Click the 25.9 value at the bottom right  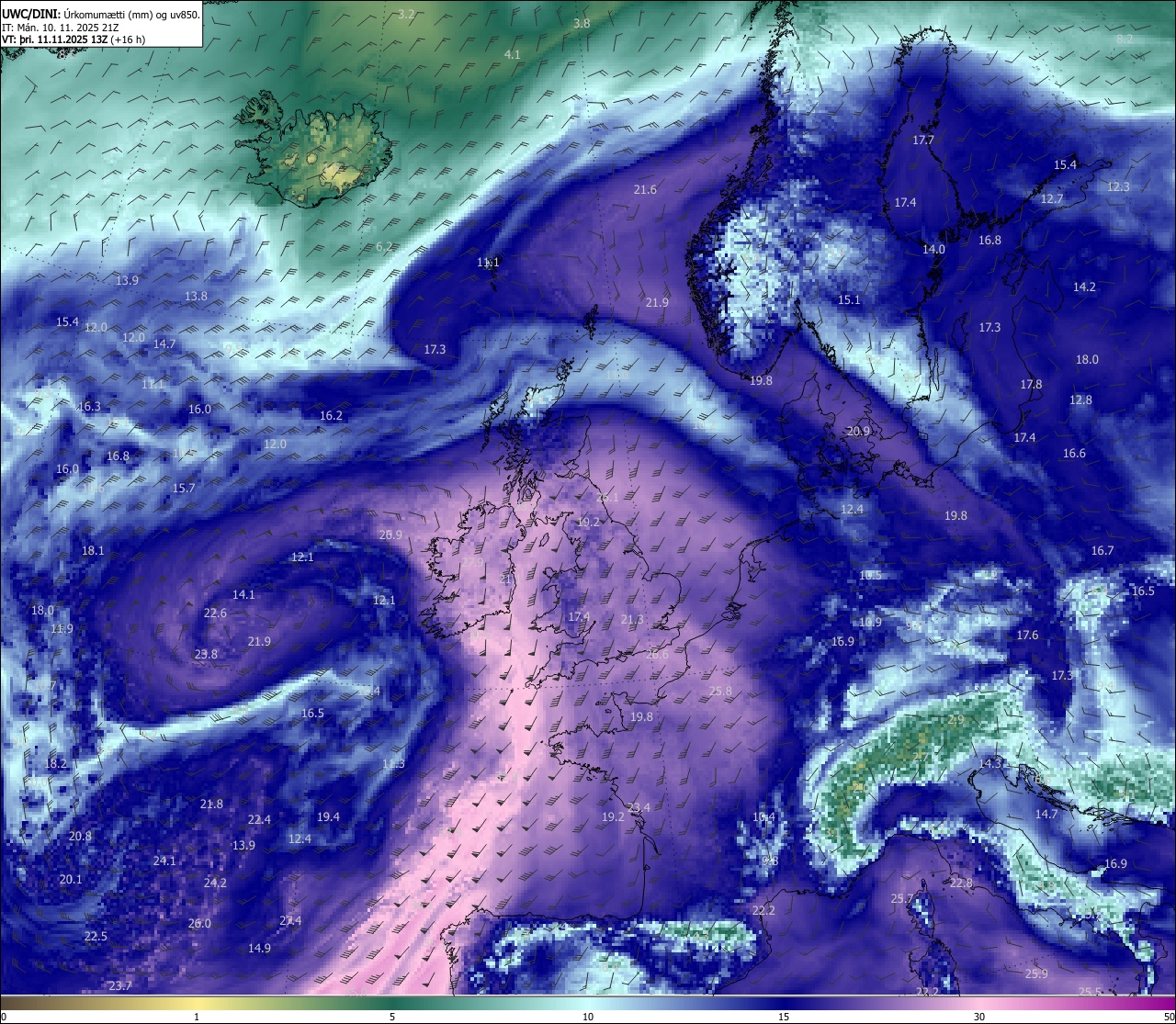coord(1036,973)
